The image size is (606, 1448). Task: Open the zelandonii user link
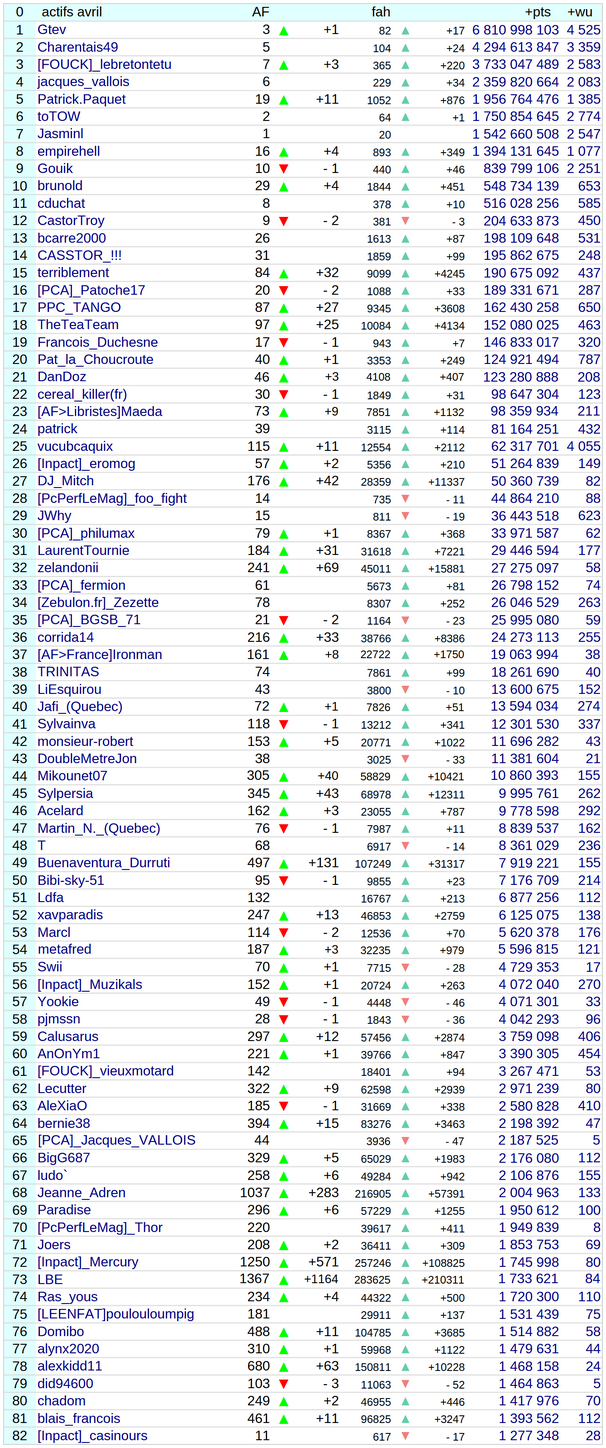tap(69, 568)
